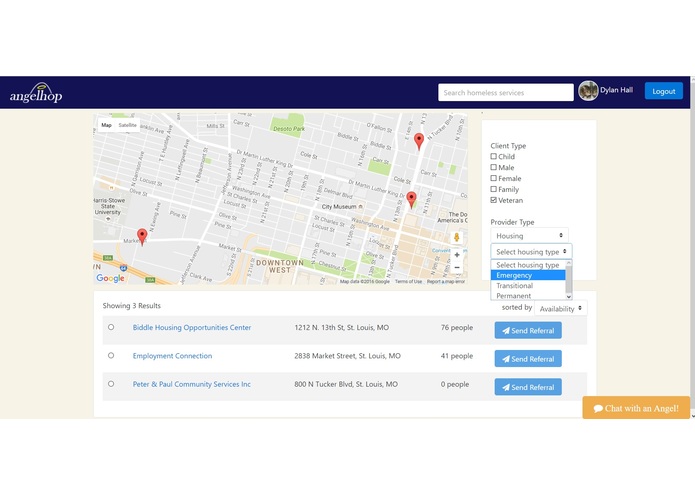Send Referral to Biddle Housing Opportunities Center
Screen dimensions: 695x494
528,331
